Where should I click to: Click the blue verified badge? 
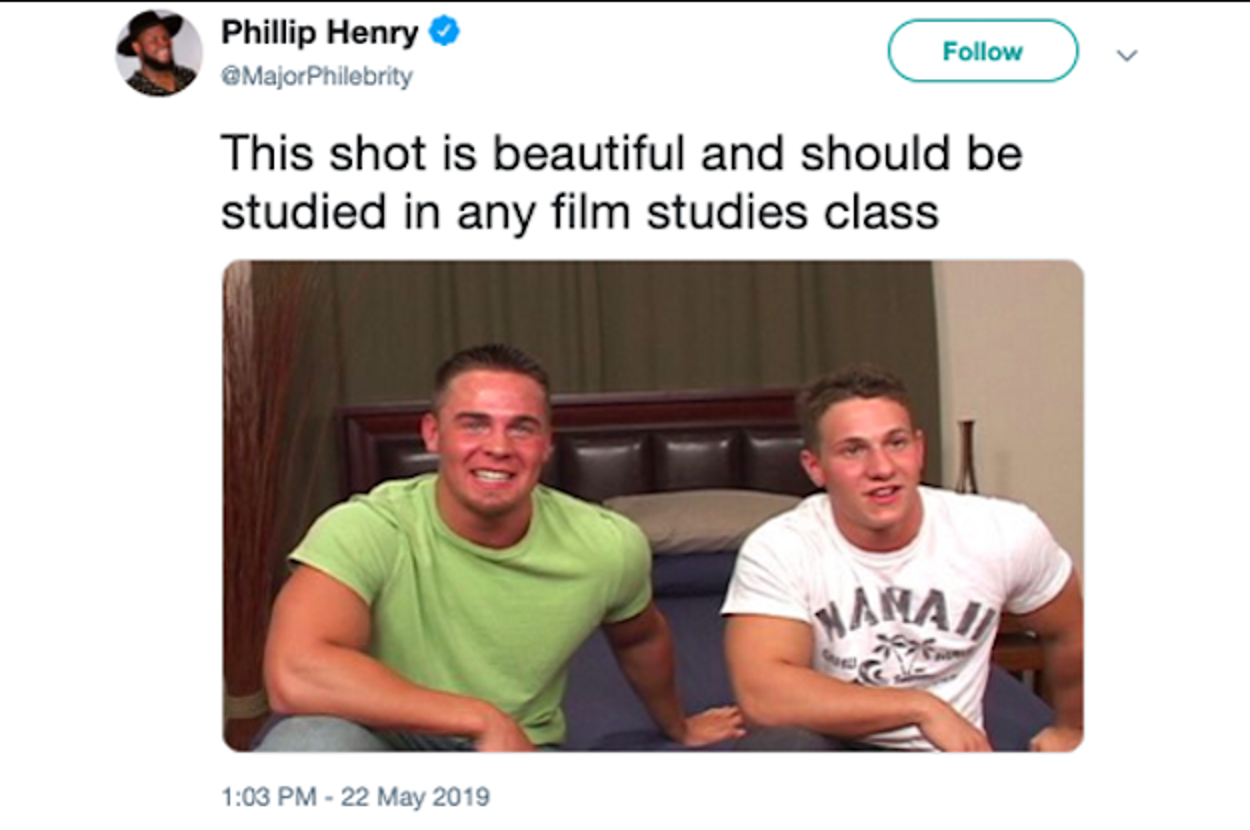coord(444,32)
